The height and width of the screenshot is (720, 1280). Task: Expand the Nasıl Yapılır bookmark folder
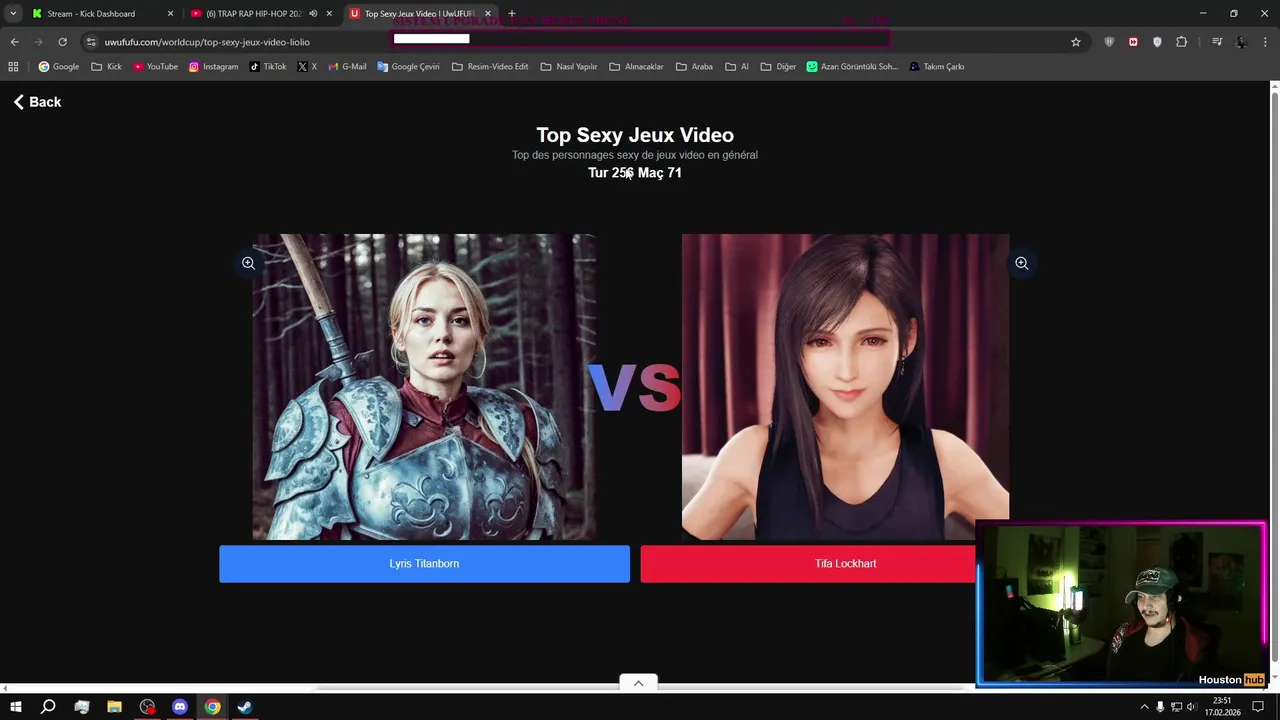[x=568, y=67]
